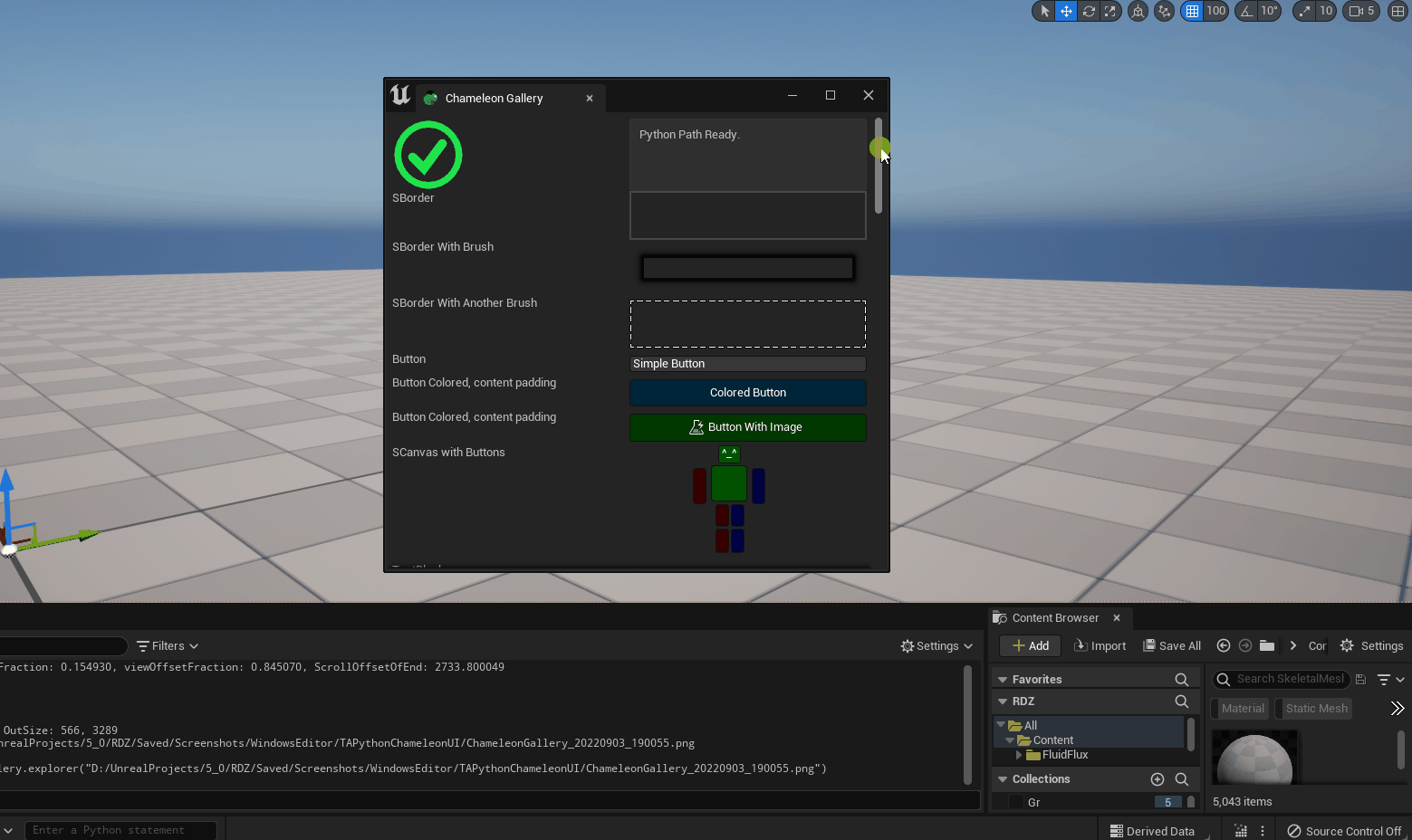The image size is (1412, 840).
Task: Click the Simple Button
Action: click(748, 364)
